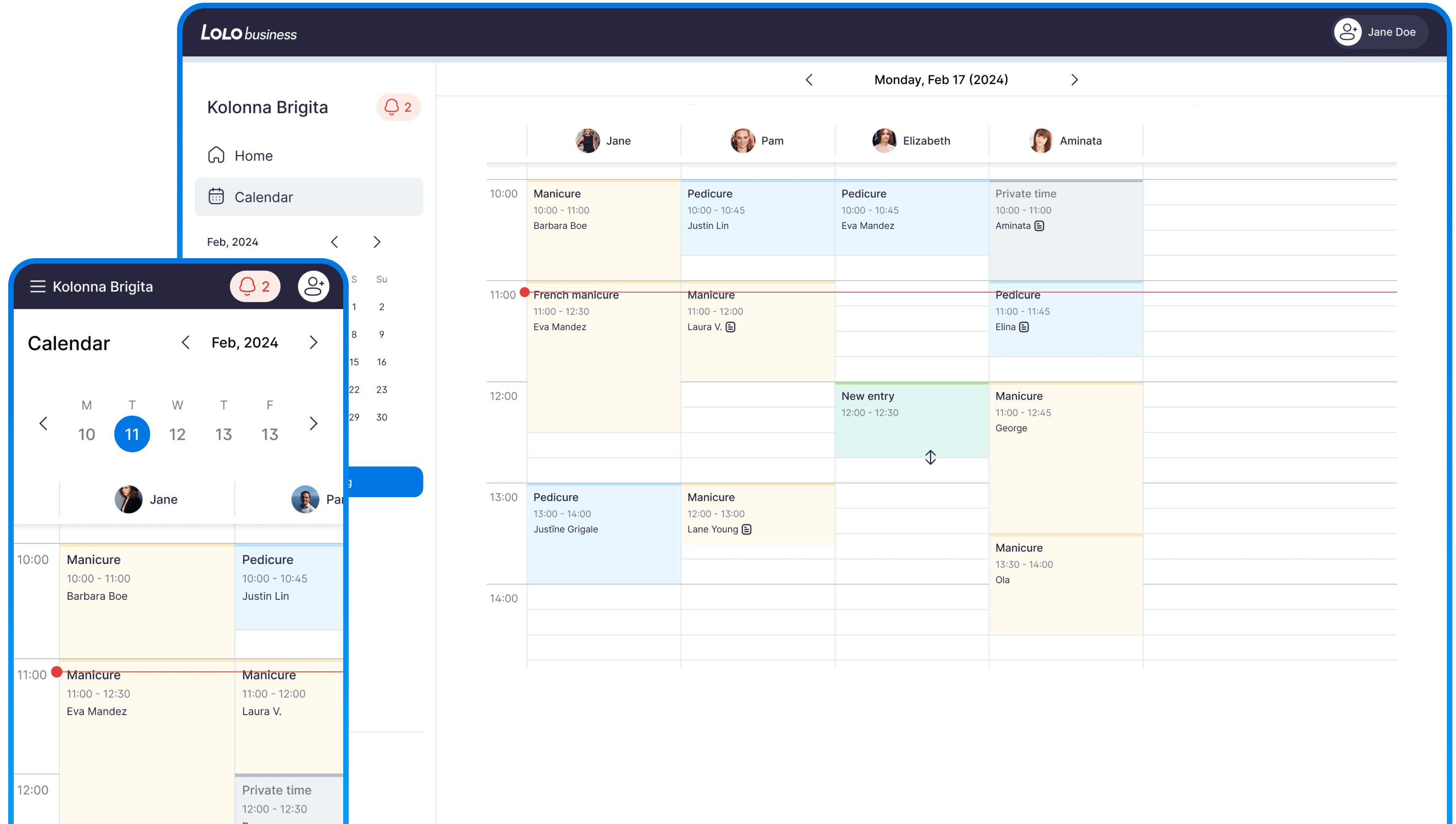The width and height of the screenshot is (1456, 824).
Task: Click the resize arrow on New entry
Action: tap(931, 457)
